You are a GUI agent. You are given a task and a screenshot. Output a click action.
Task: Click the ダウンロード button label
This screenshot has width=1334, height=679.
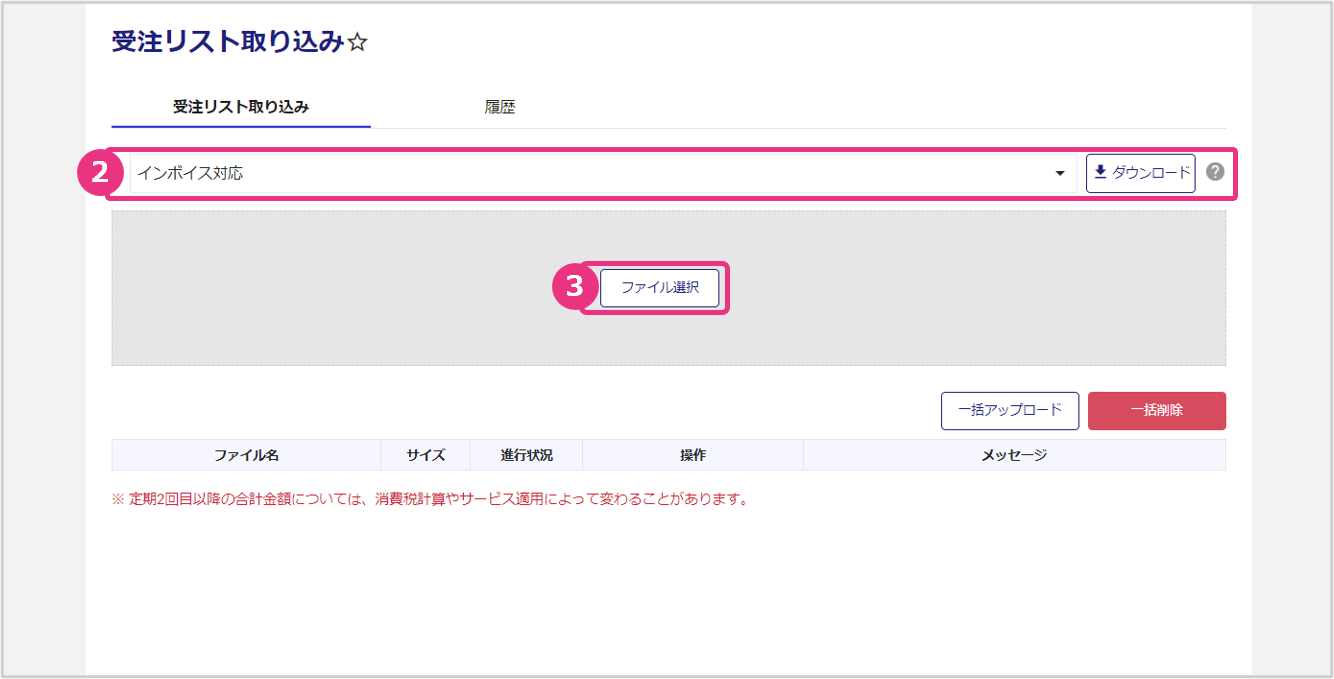[1151, 172]
